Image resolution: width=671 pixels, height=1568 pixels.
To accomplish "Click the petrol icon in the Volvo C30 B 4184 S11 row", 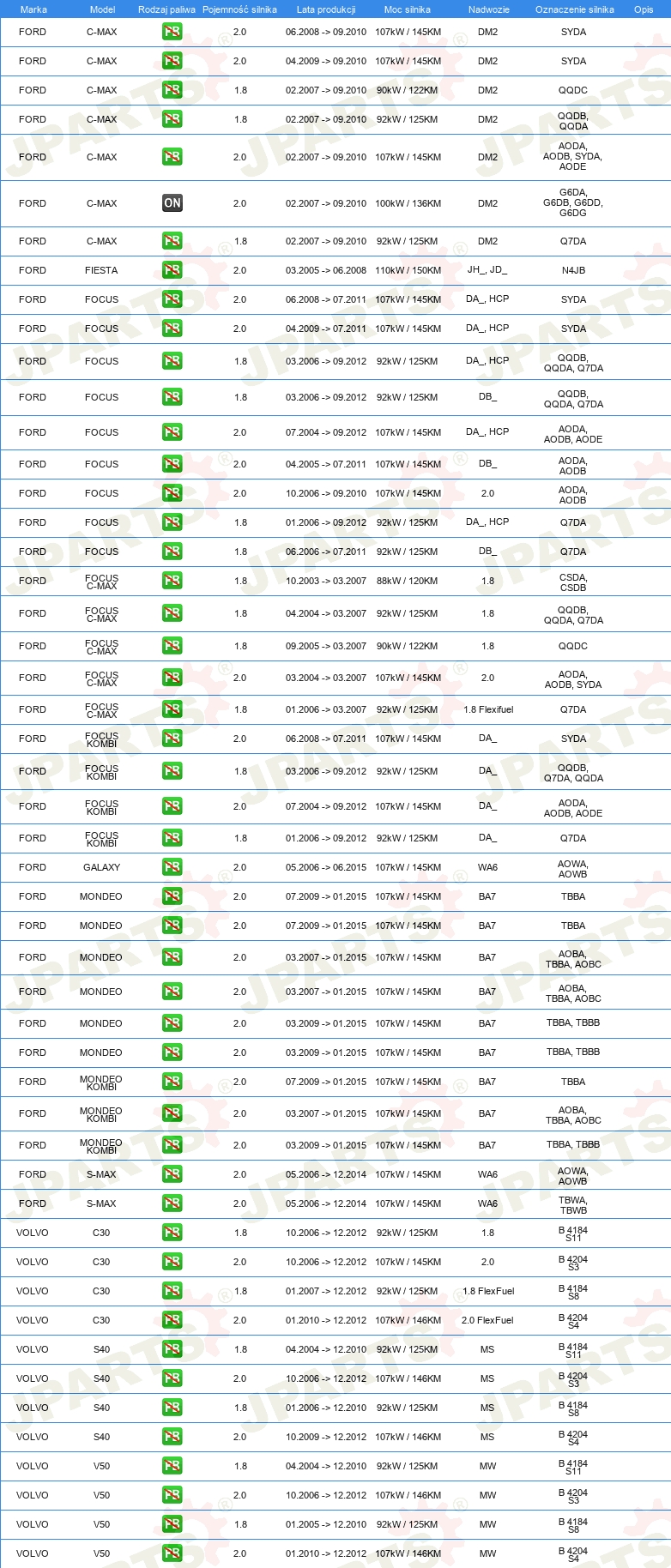I will (172, 1233).
